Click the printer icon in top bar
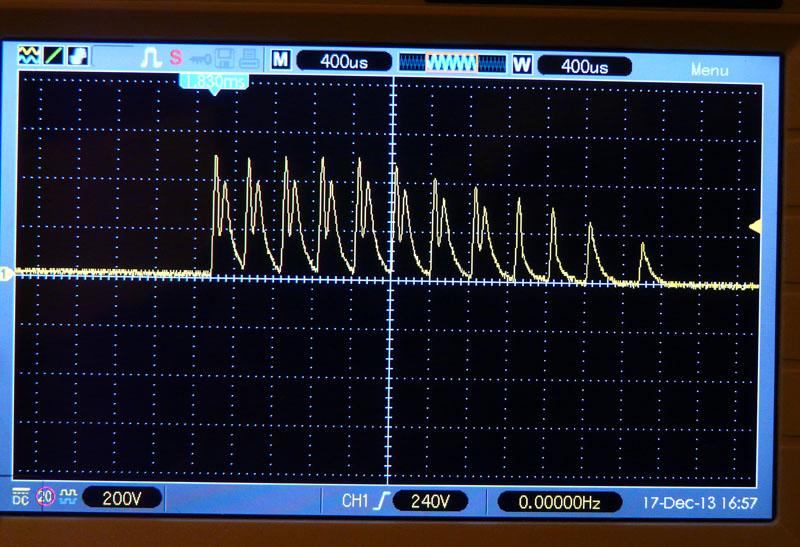This screenshot has width=800, height=547. pyautogui.click(x=248, y=60)
